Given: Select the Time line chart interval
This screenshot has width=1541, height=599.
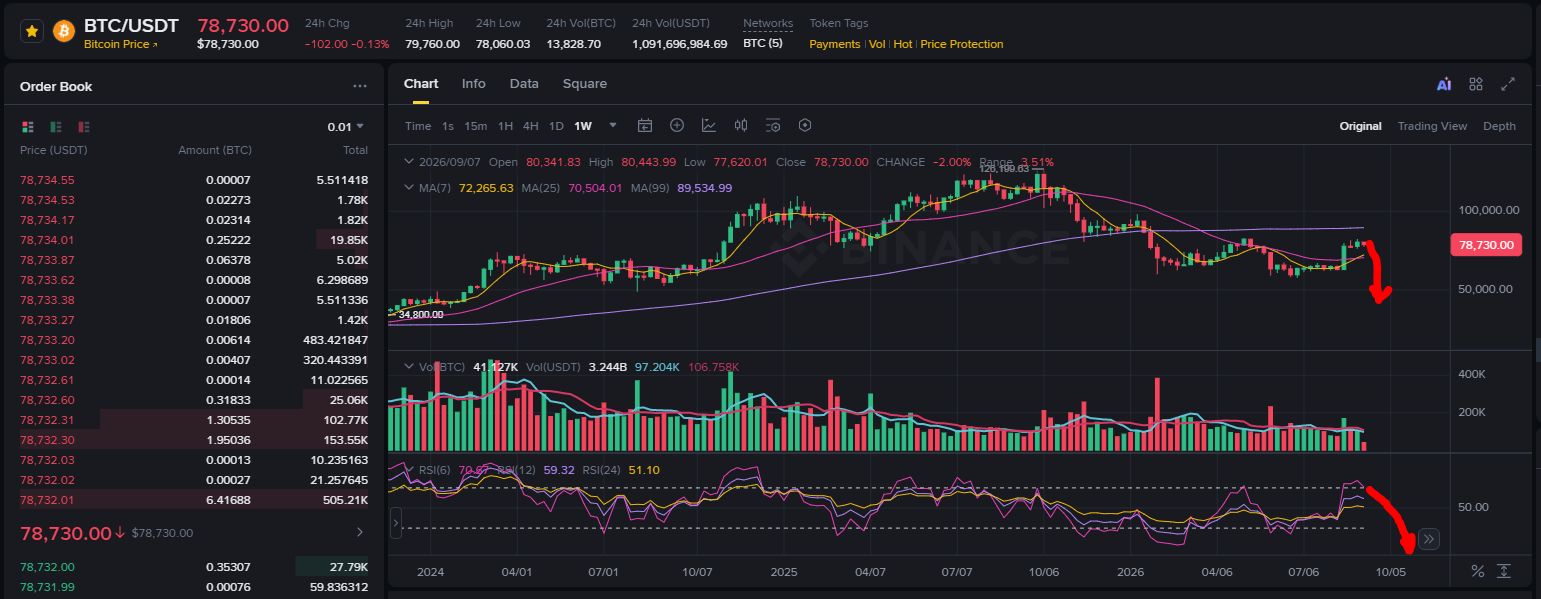Looking at the screenshot, I should point(418,126).
